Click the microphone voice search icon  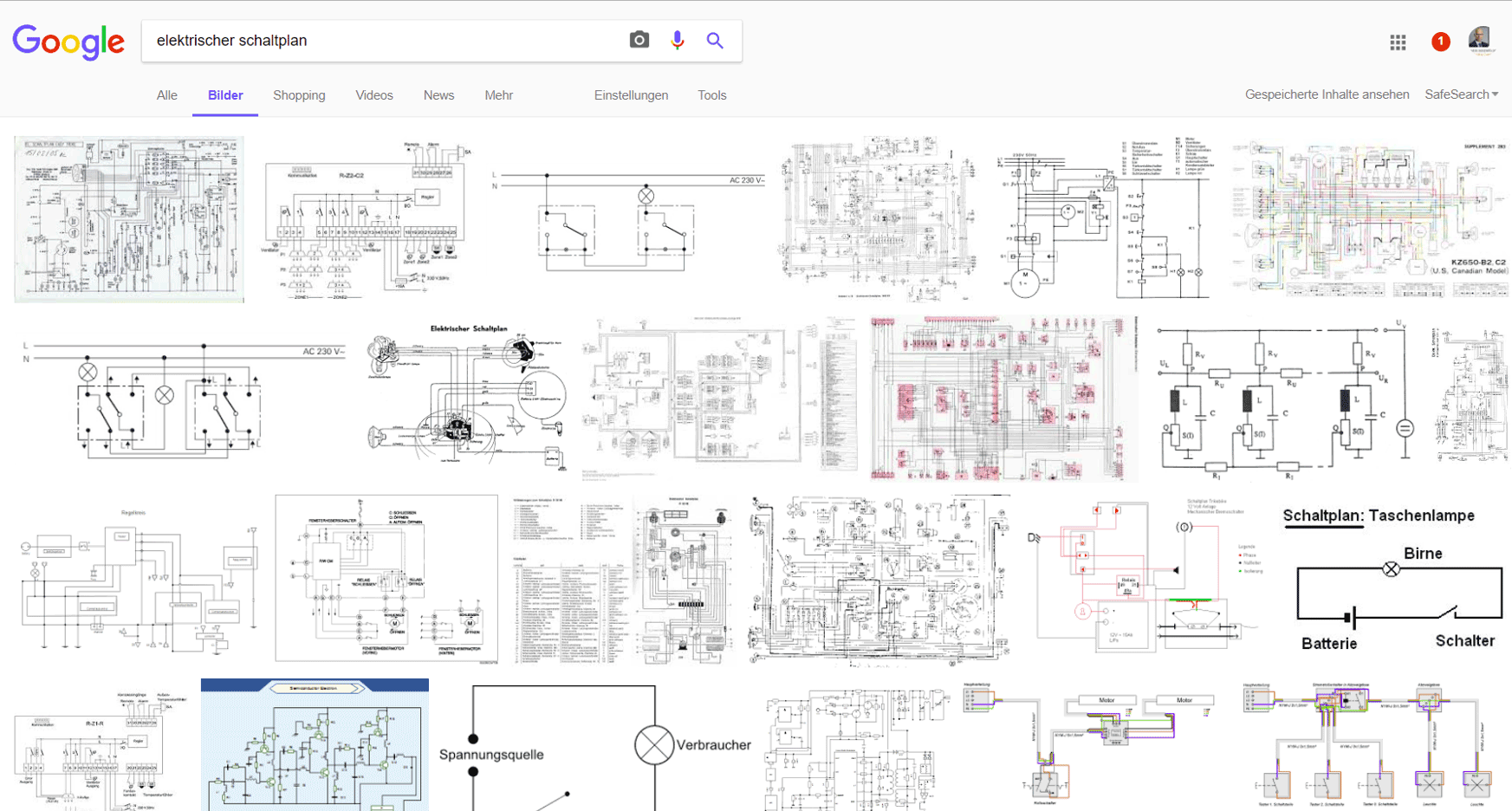678,40
